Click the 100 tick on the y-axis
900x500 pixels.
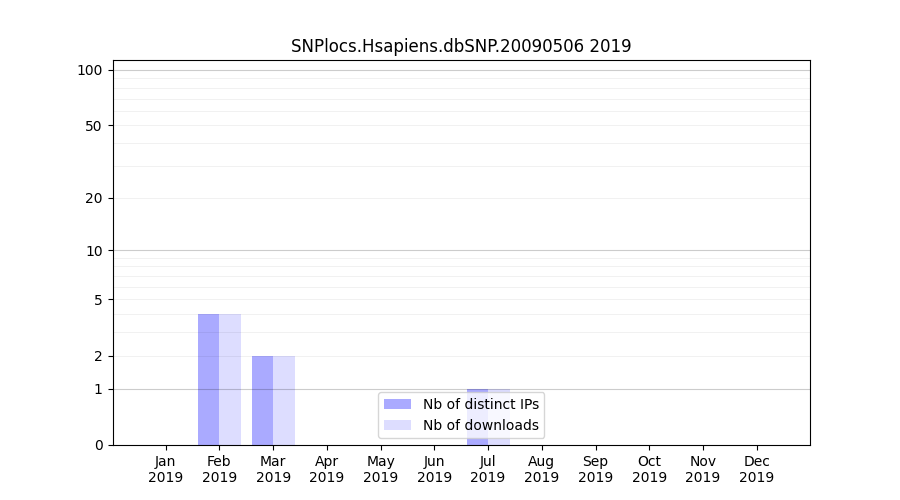pyautogui.click(x=90, y=70)
